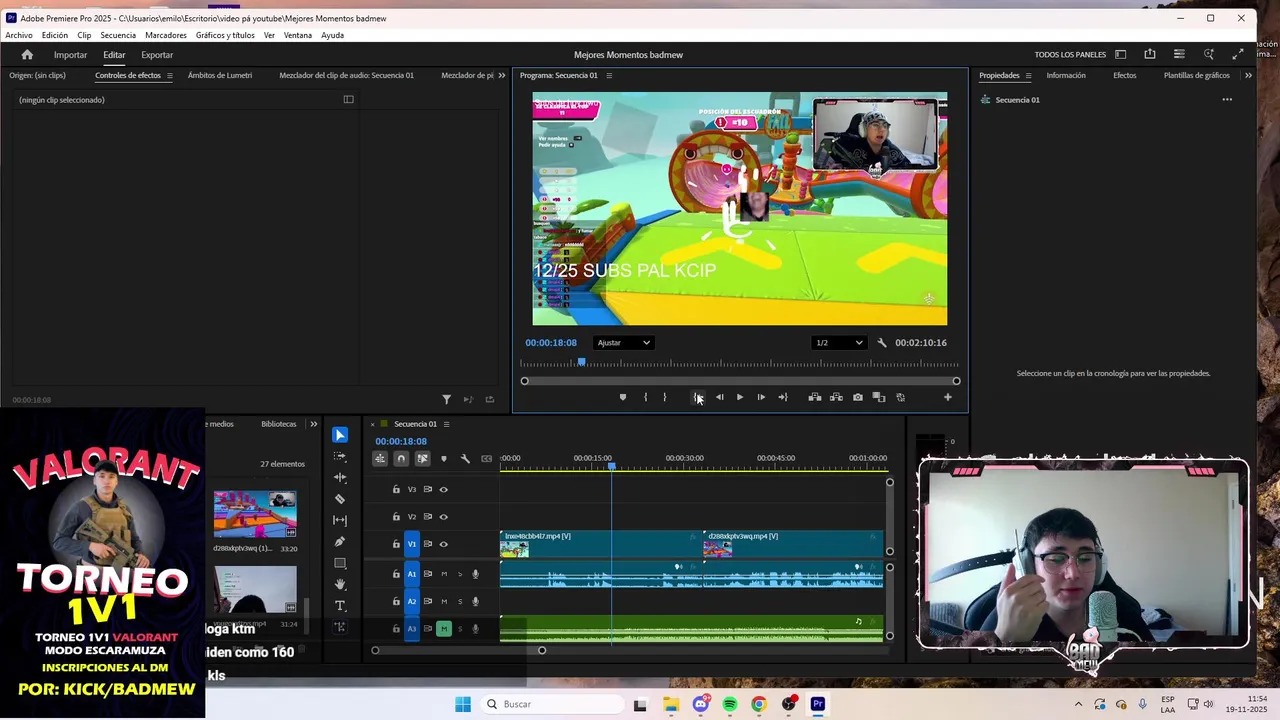Open Comparison View in Program monitor

[879, 397]
